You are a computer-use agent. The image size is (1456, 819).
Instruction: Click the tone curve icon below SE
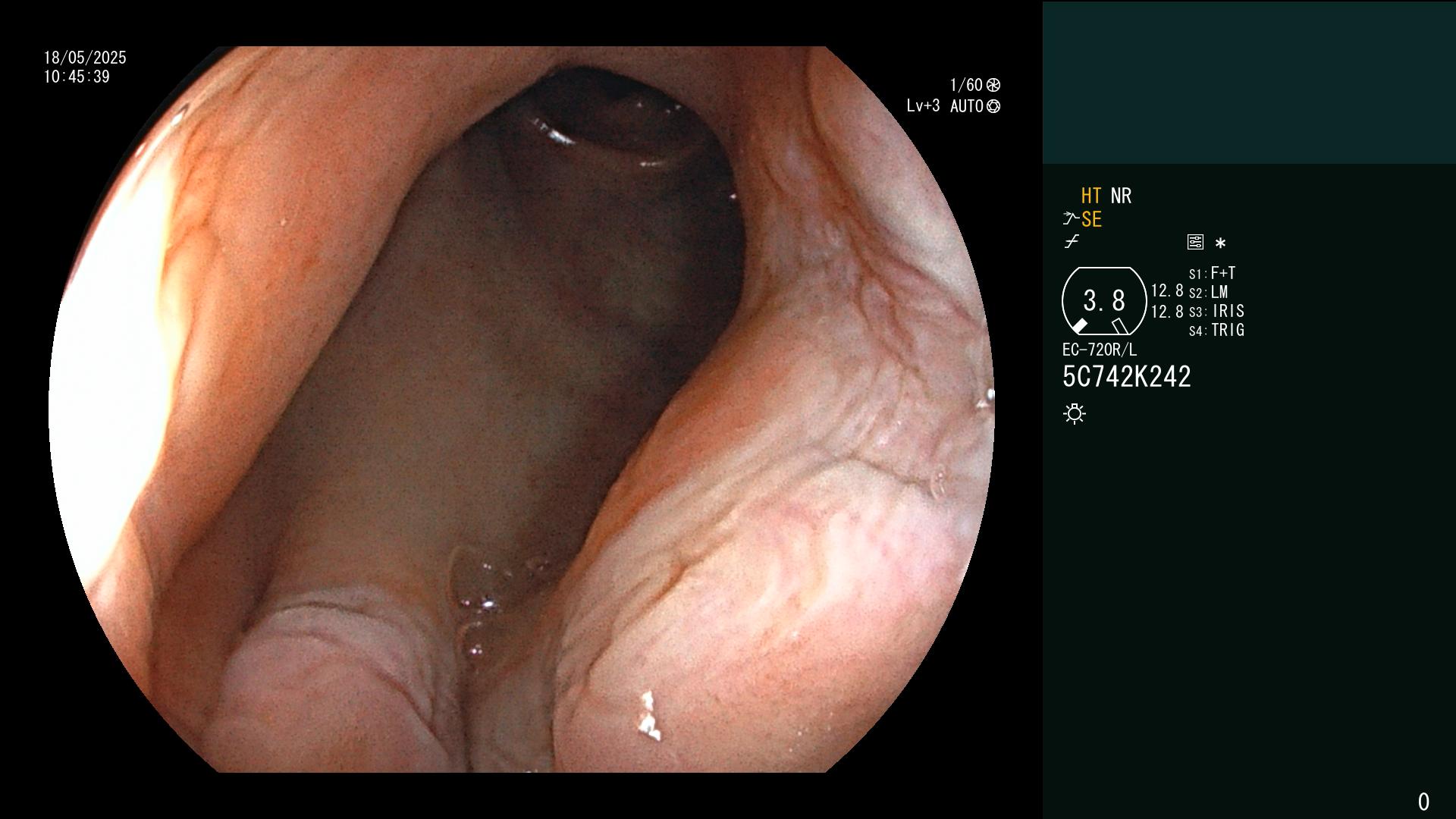(x=1072, y=242)
